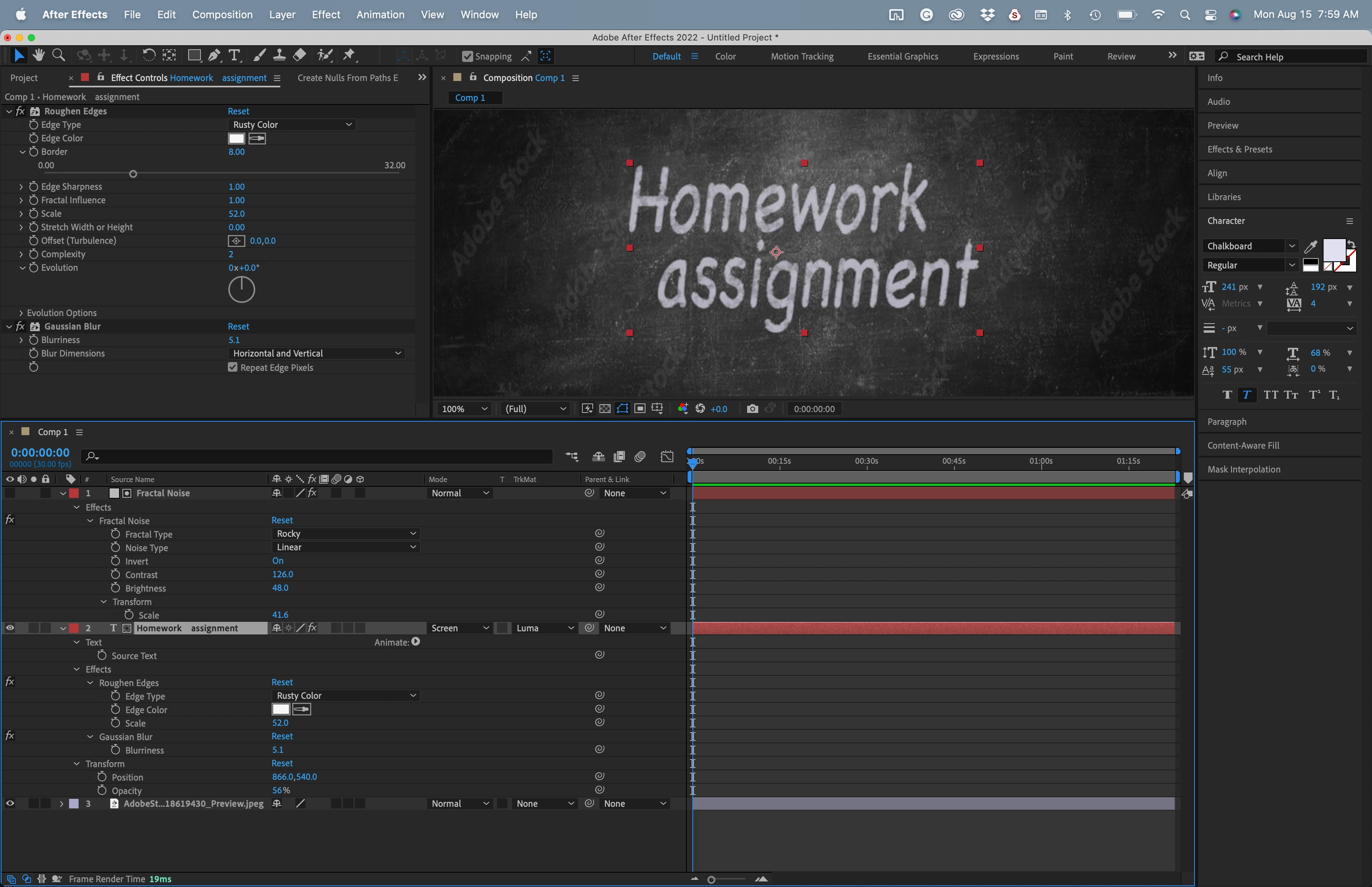This screenshot has height=887, width=1372.
Task: Pick the Puppet Pin tool
Action: 349,55
